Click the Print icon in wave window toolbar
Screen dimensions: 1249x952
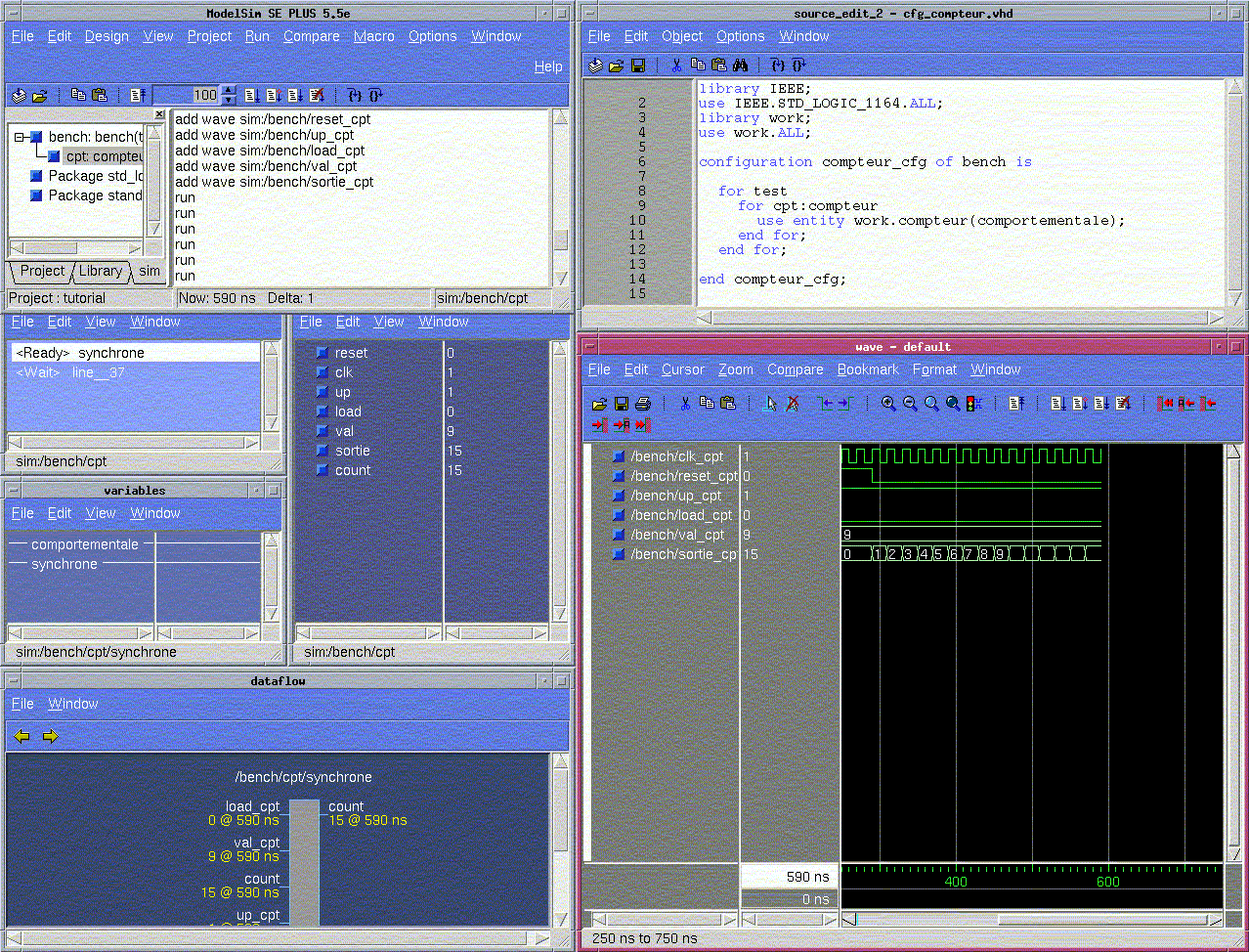(x=643, y=403)
